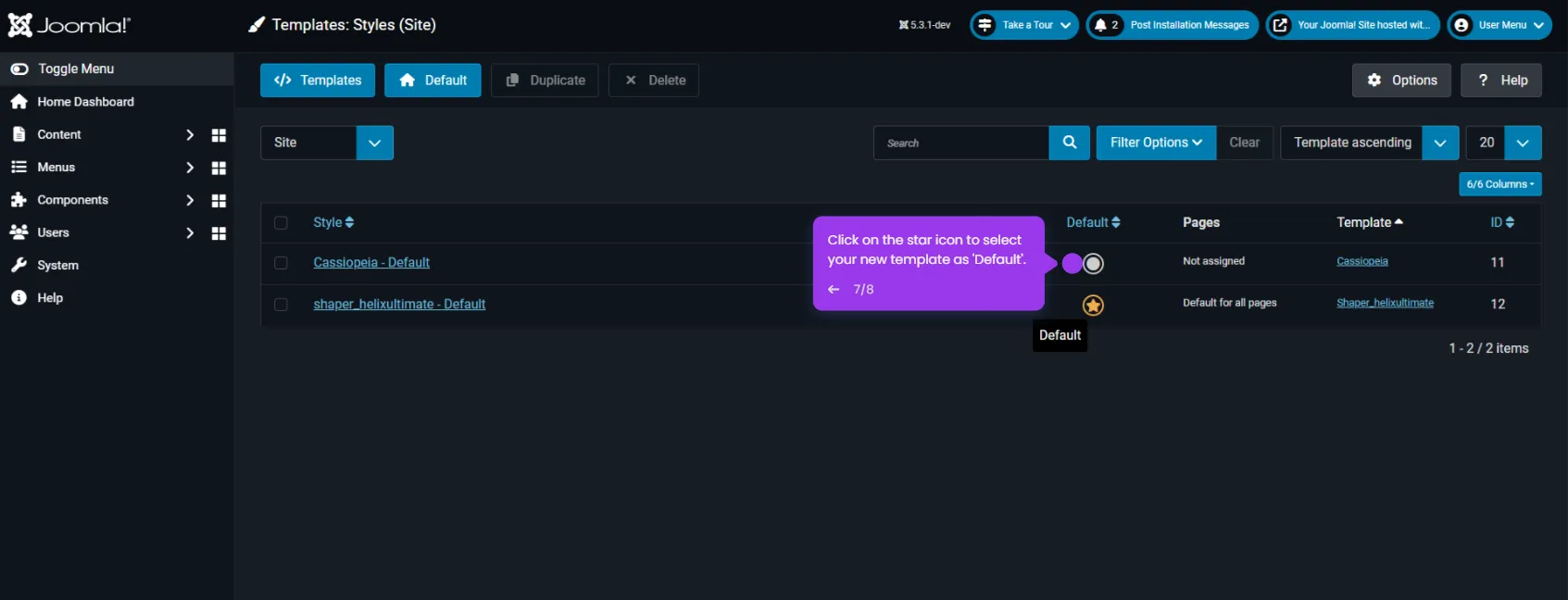This screenshot has height=600, width=1568.
Task: Click the ID value 12
Action: click(x=1498, y=305)
